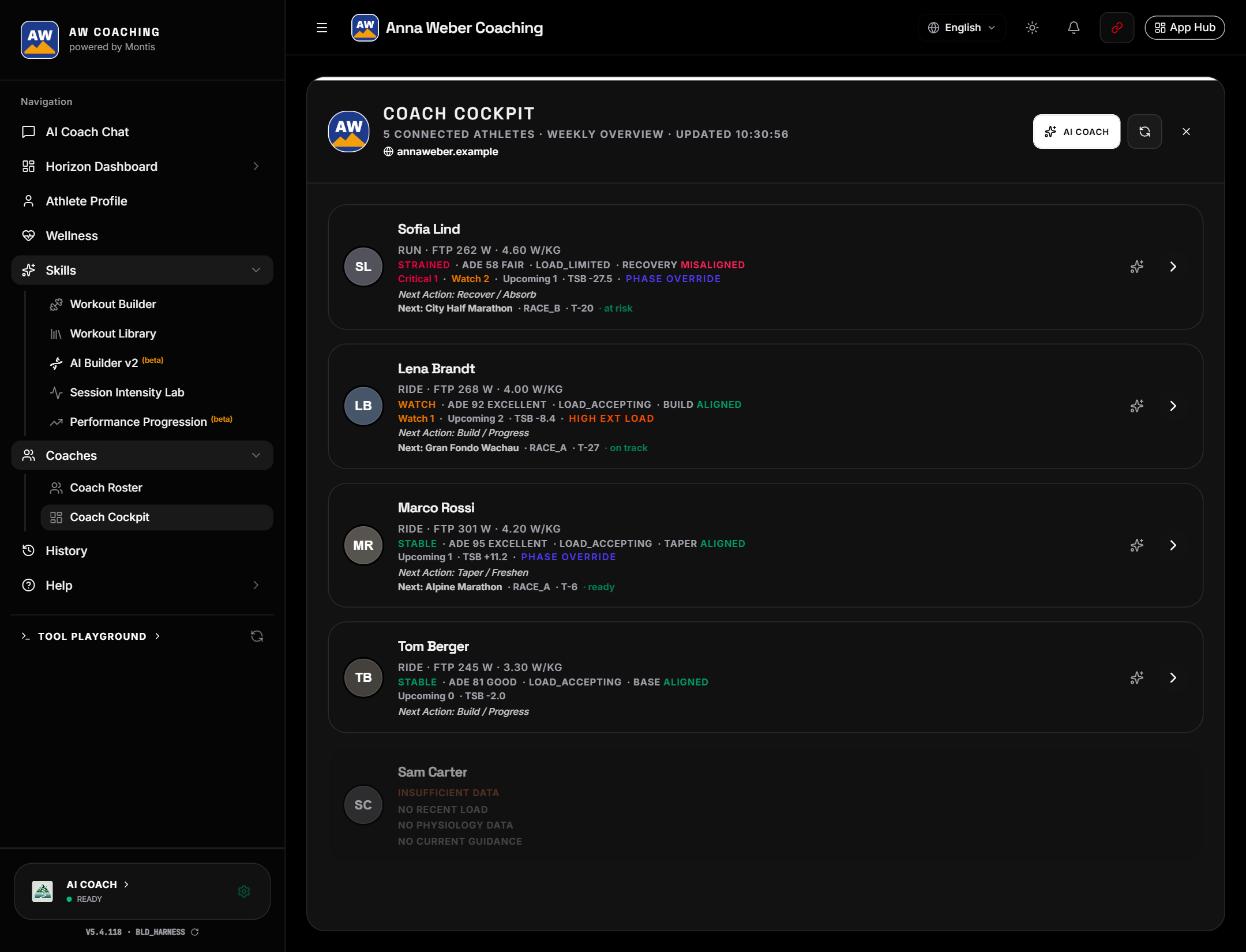The image size is (1246, 952).
Task: Open the Wellness page
Action: (142, 236)
